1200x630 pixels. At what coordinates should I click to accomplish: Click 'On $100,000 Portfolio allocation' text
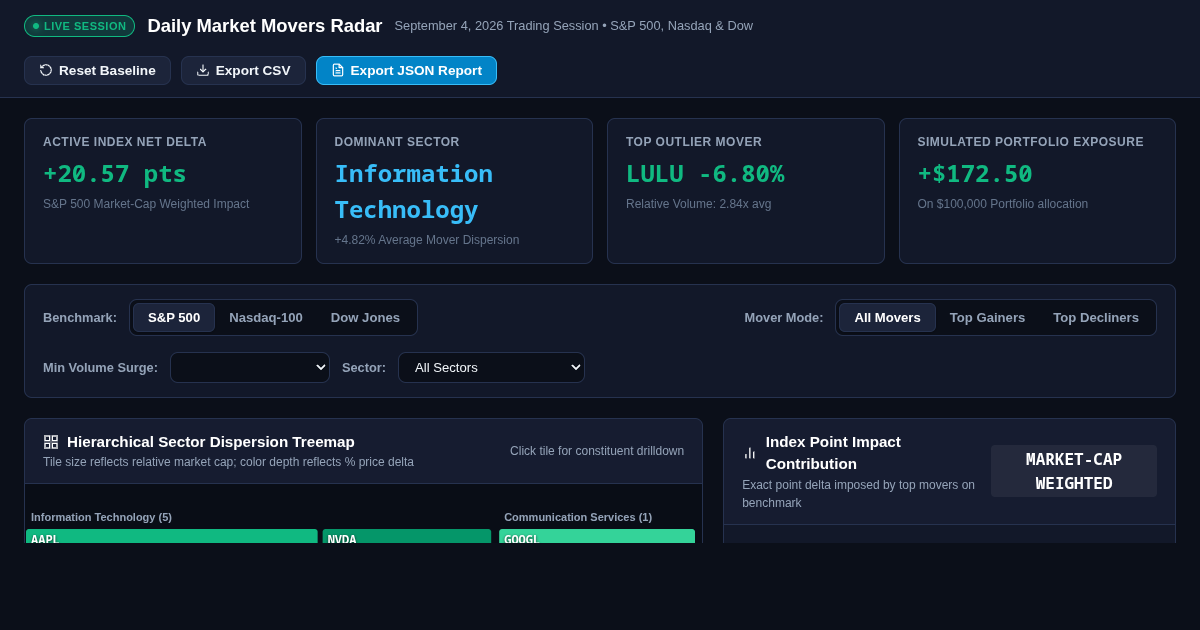coord(1003,204)
